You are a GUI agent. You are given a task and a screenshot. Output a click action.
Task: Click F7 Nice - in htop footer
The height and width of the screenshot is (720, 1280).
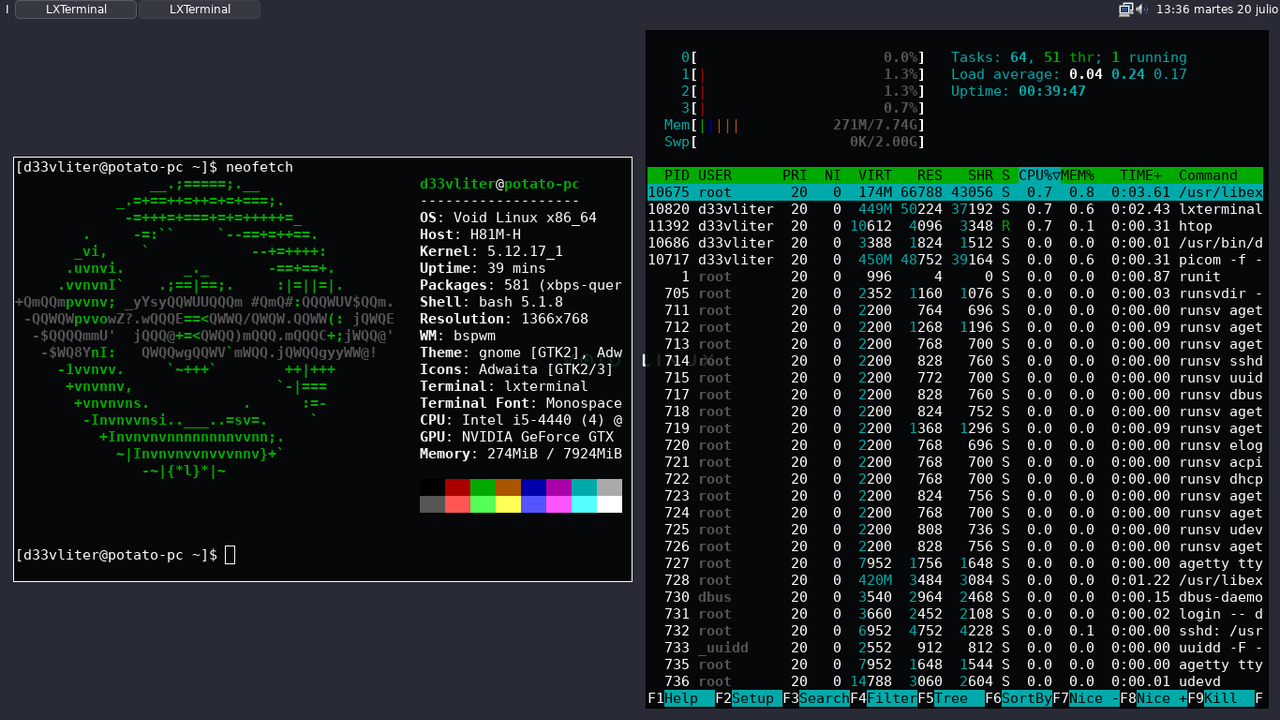(1086, 698)
